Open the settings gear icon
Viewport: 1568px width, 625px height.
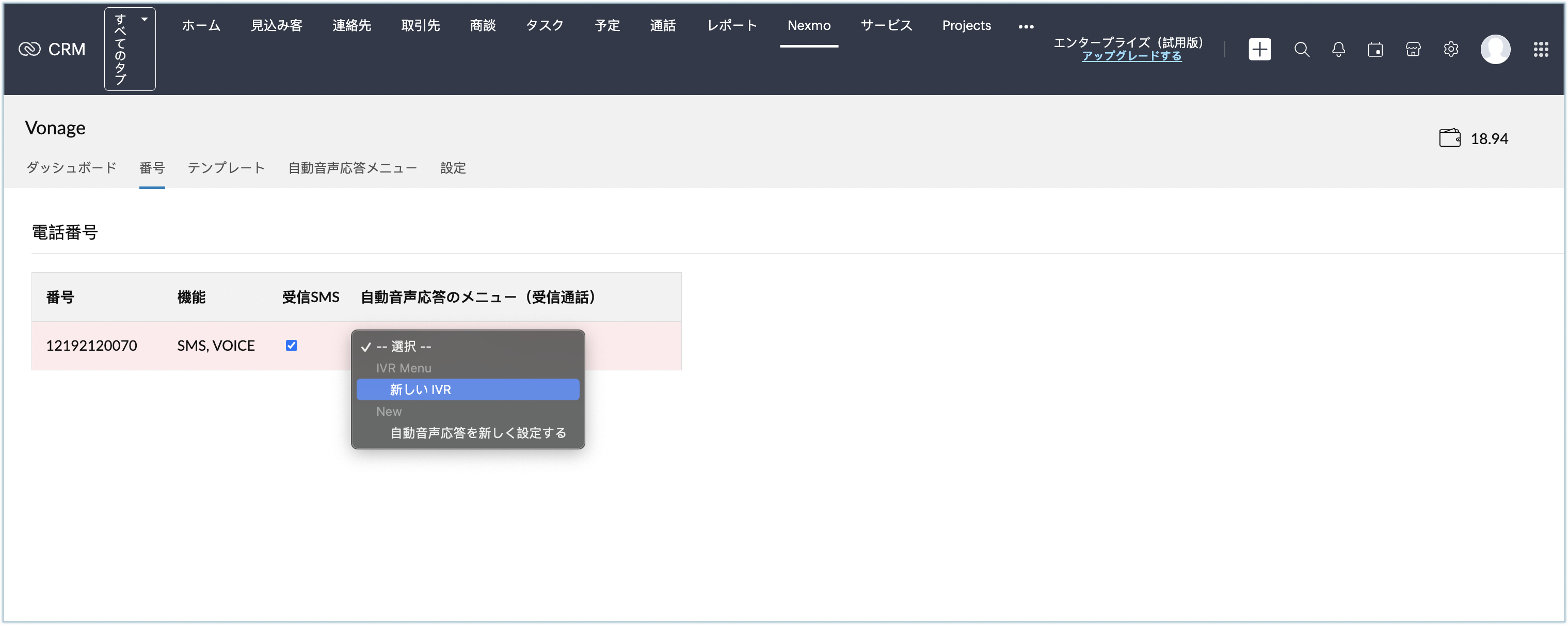pos(1450,50)
